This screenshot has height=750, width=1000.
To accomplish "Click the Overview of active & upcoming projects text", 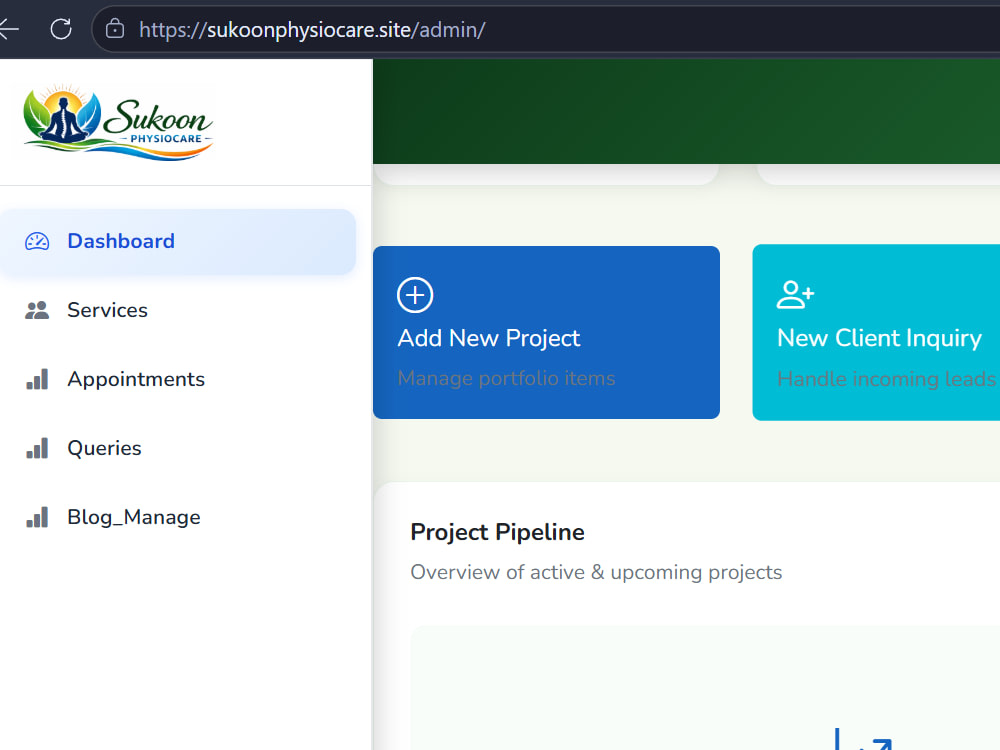I will tap(596, 572).
